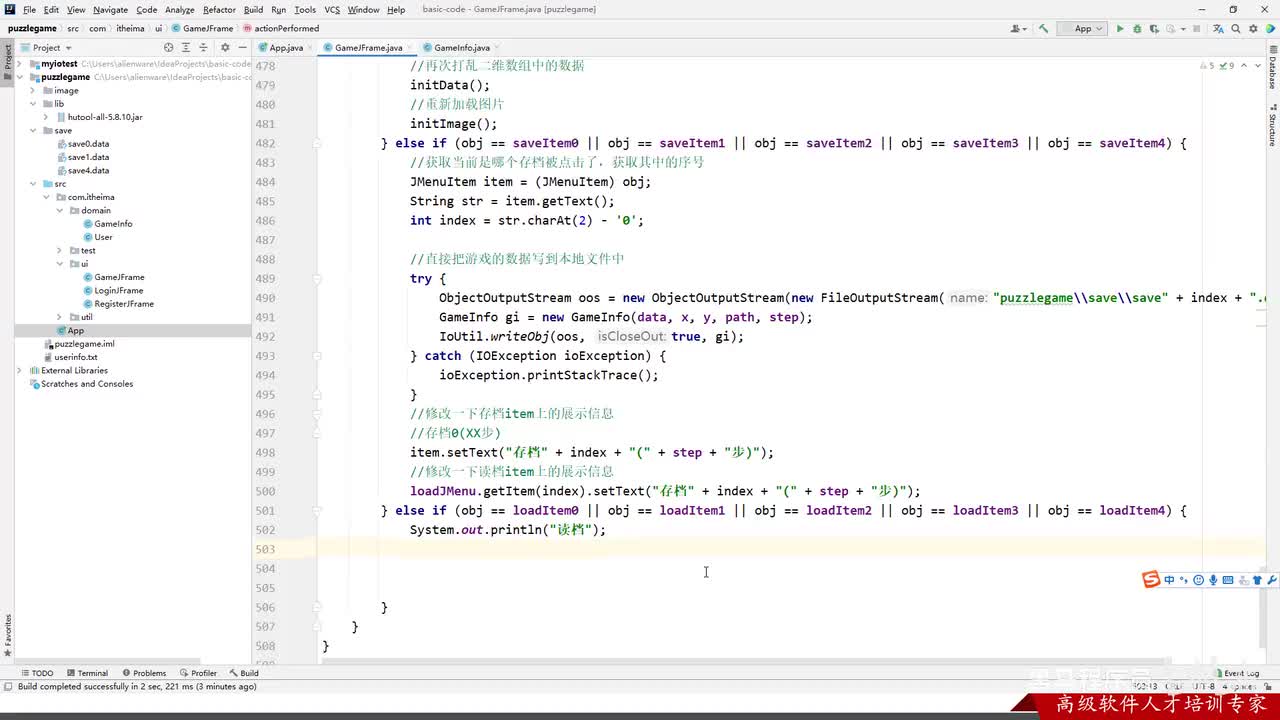Click Sogou input method S icon
This screenshot has height=720, width=1280.
(x=1152, y=580)
